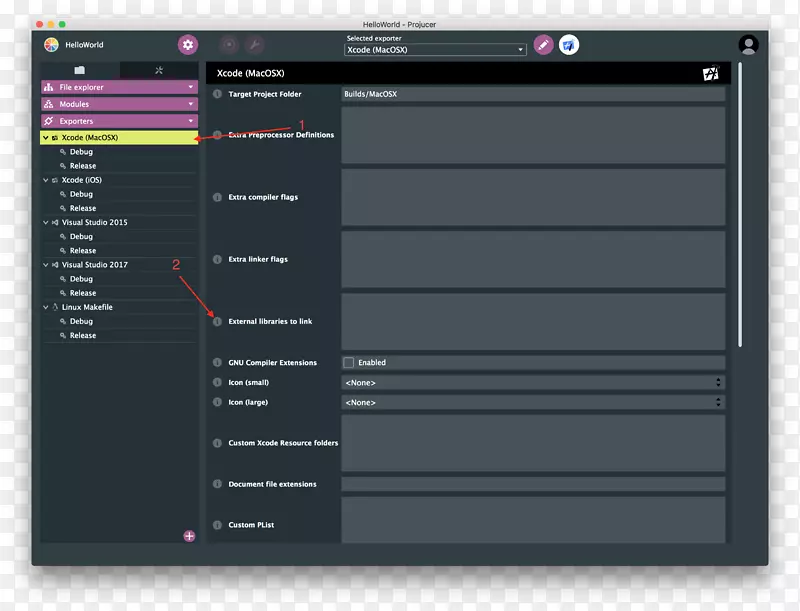The width and height of the screenshot is (800, 611).
Task: Select Release under Linux Makefile
Action: [x=83, y=336]
